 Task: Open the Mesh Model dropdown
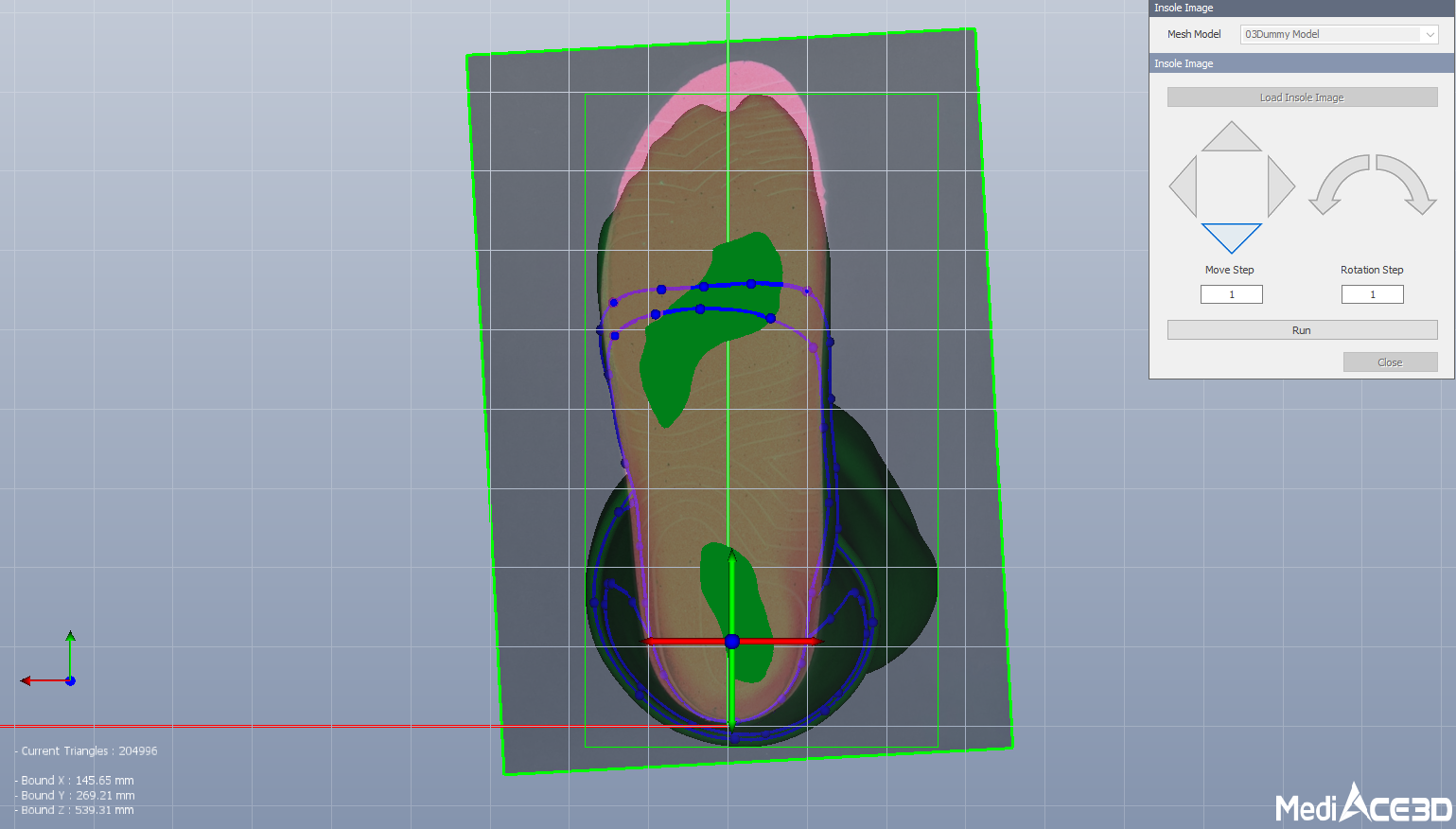pyautogui.click(x=1339, y=34)
